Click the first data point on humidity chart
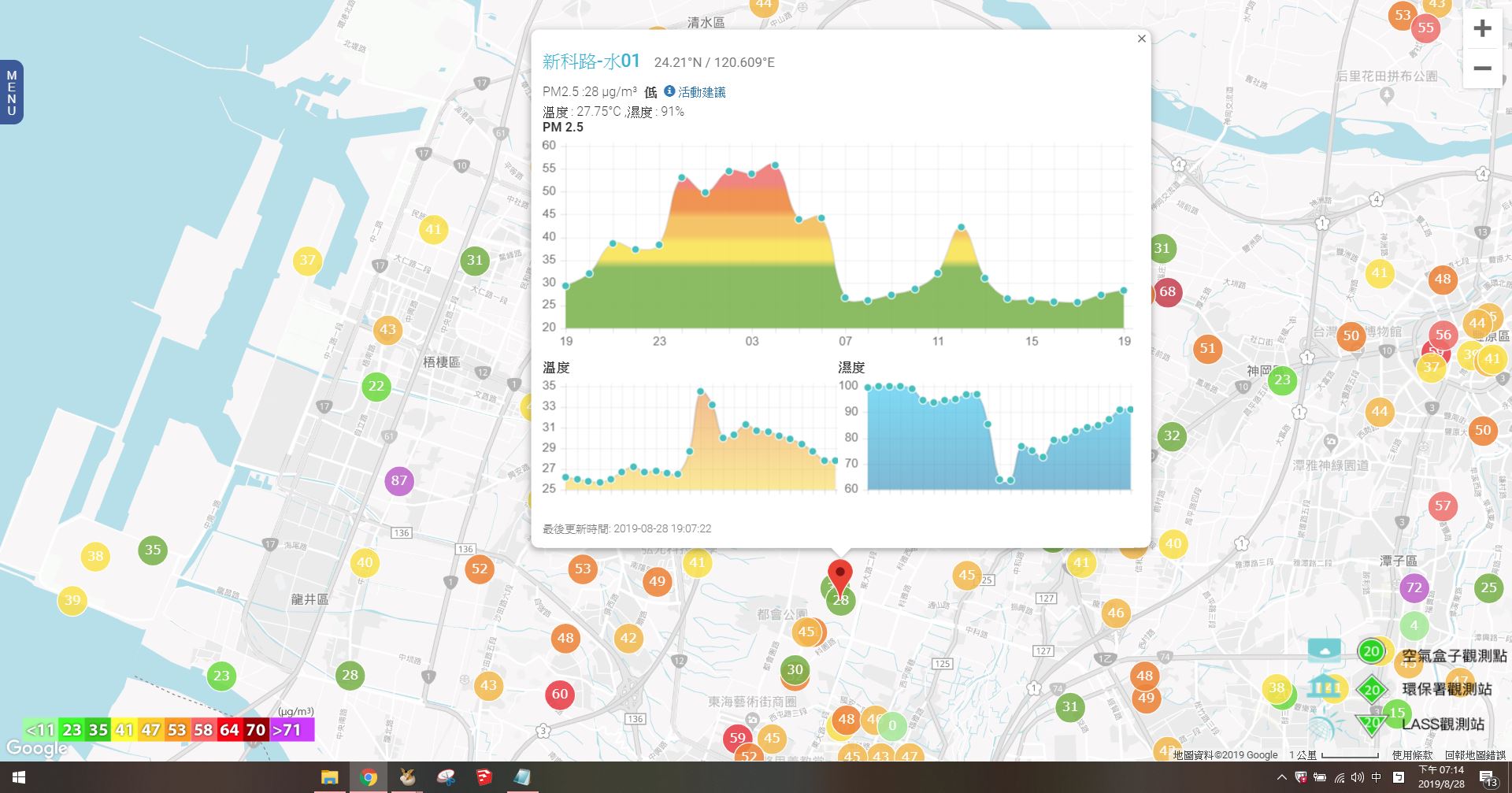 click(868, 387)
